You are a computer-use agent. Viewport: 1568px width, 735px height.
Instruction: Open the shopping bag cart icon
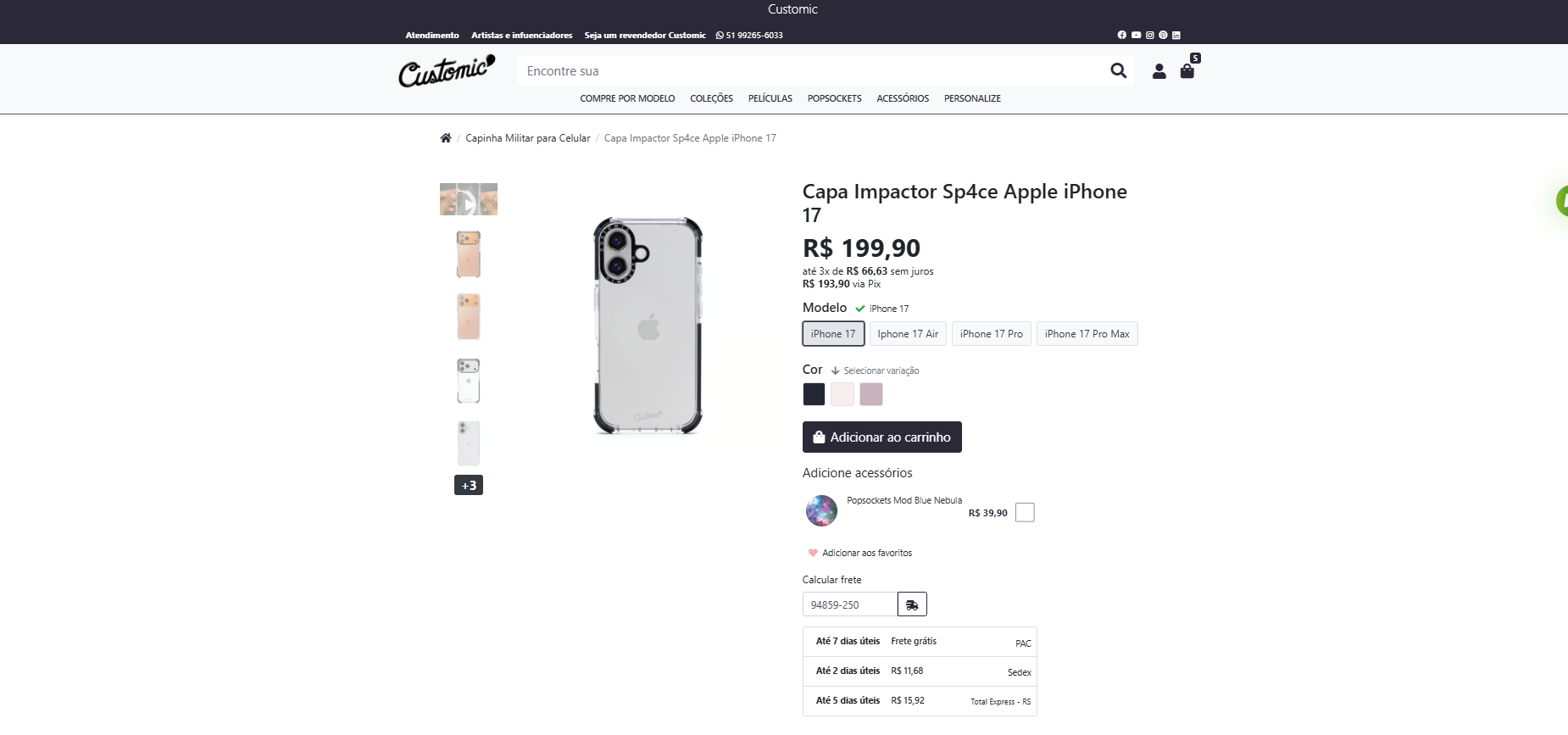click(1187, 71)
